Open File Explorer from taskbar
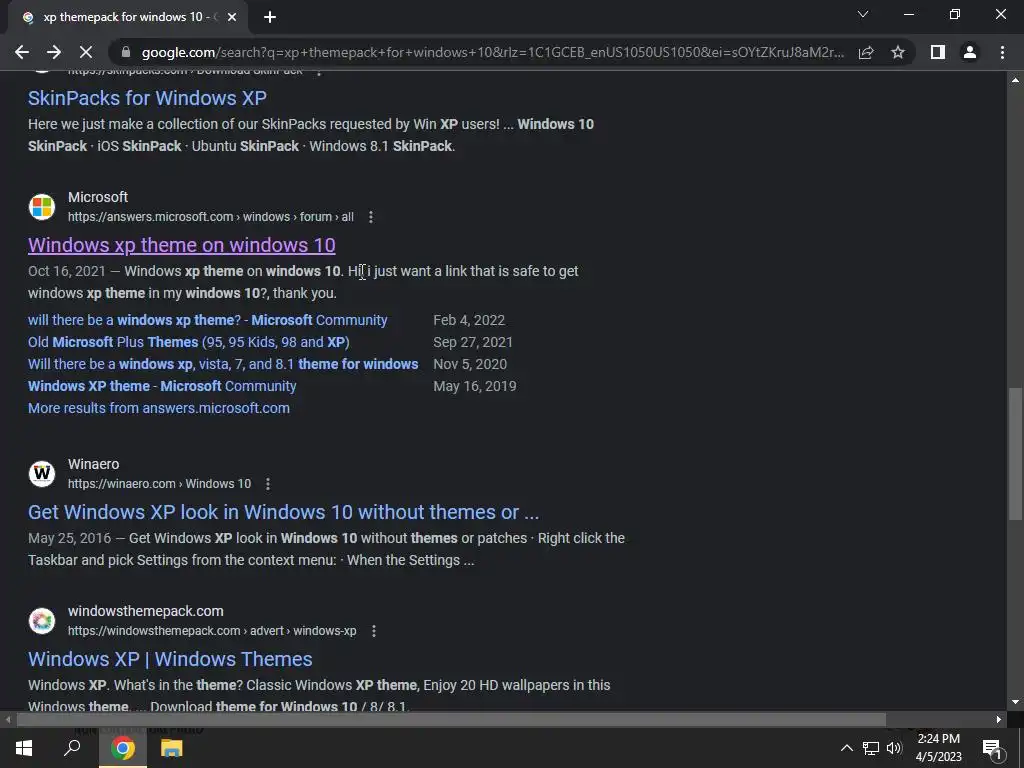 pos(171,748)
